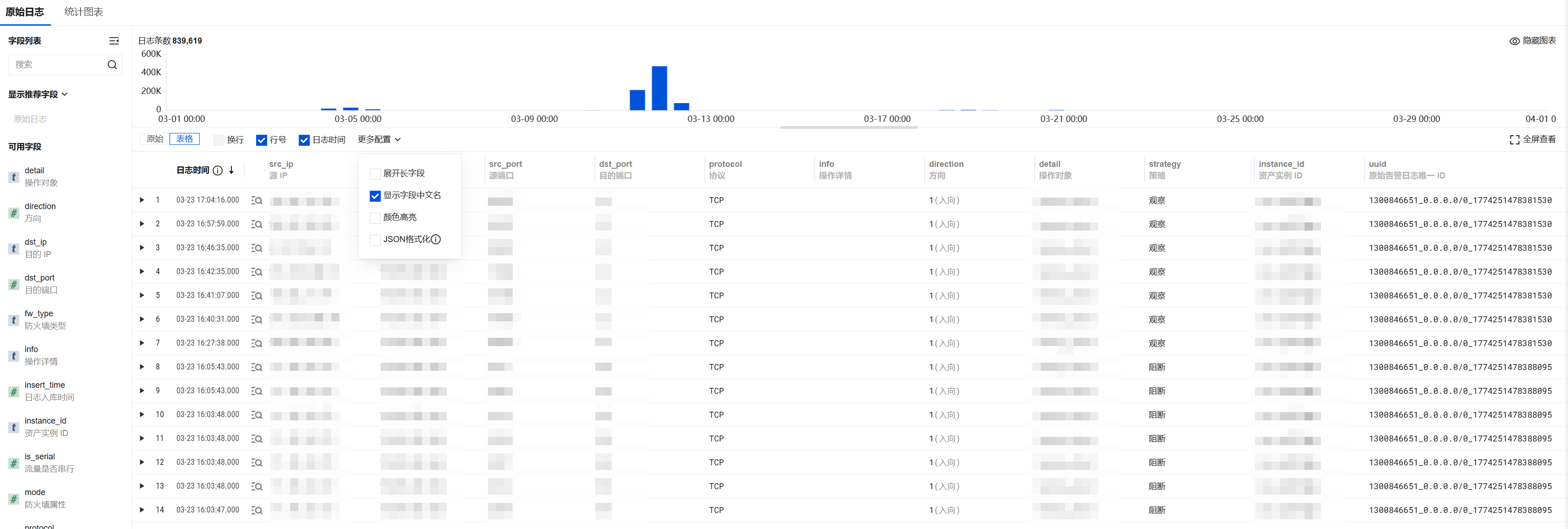This screenshot has height=529, width=1568.
Task: Switch to raw view mode
Action: [x=154, y=139]
